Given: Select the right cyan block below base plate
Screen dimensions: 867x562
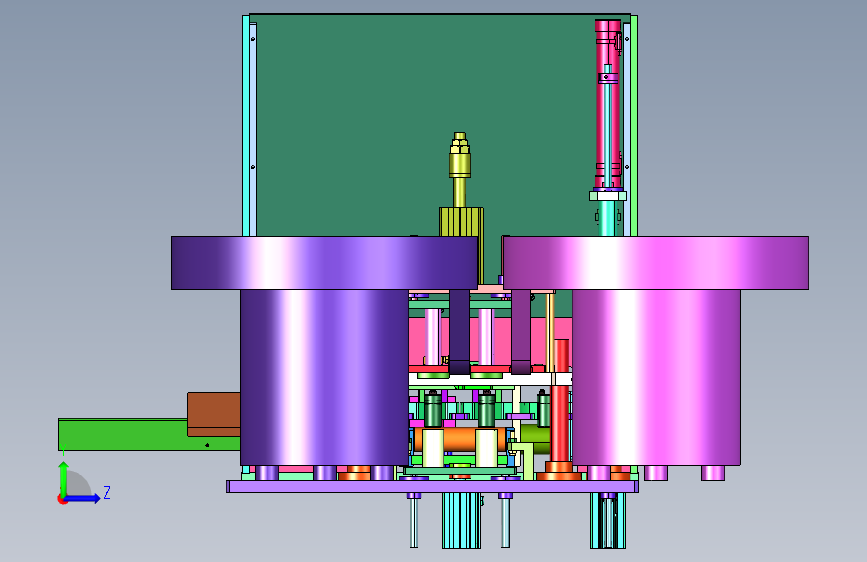Looking at the screenshot, I should pyautogui.click(x=608, y=521).
